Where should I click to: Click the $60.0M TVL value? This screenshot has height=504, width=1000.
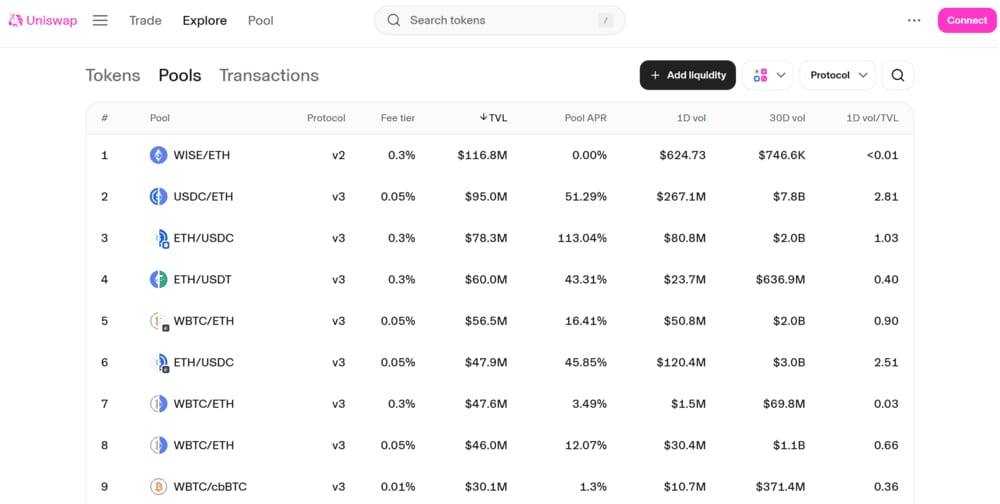pos(486,279)
